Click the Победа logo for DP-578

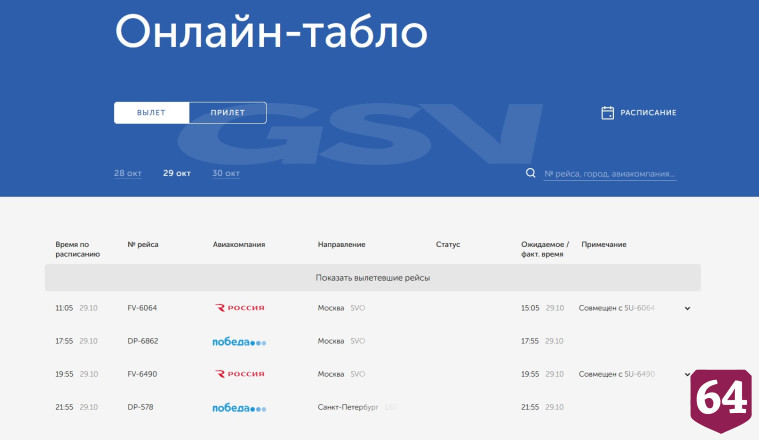(x=239, y=408)
